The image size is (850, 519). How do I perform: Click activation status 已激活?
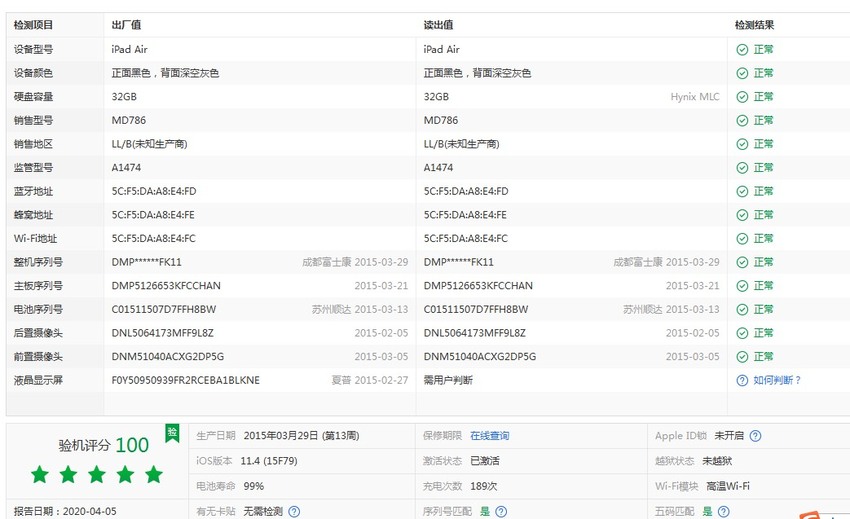[485, 461]
